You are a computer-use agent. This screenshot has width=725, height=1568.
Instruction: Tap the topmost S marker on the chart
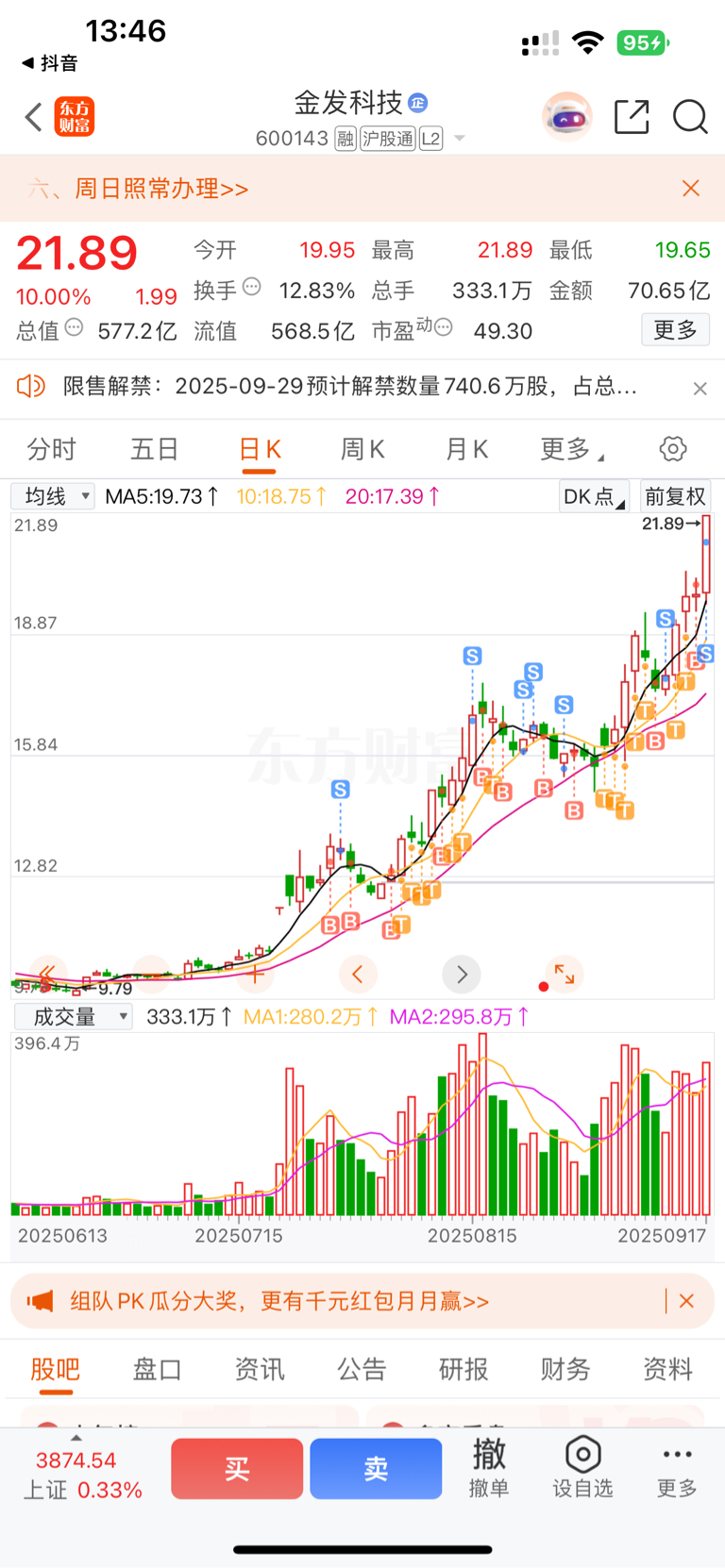pos(666,619)
